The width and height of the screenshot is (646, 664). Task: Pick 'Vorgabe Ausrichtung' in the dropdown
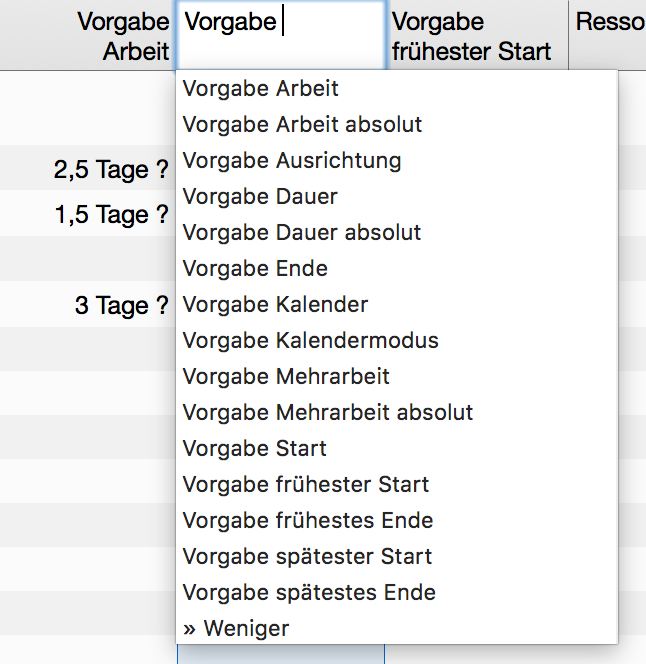tap(292, 161)
